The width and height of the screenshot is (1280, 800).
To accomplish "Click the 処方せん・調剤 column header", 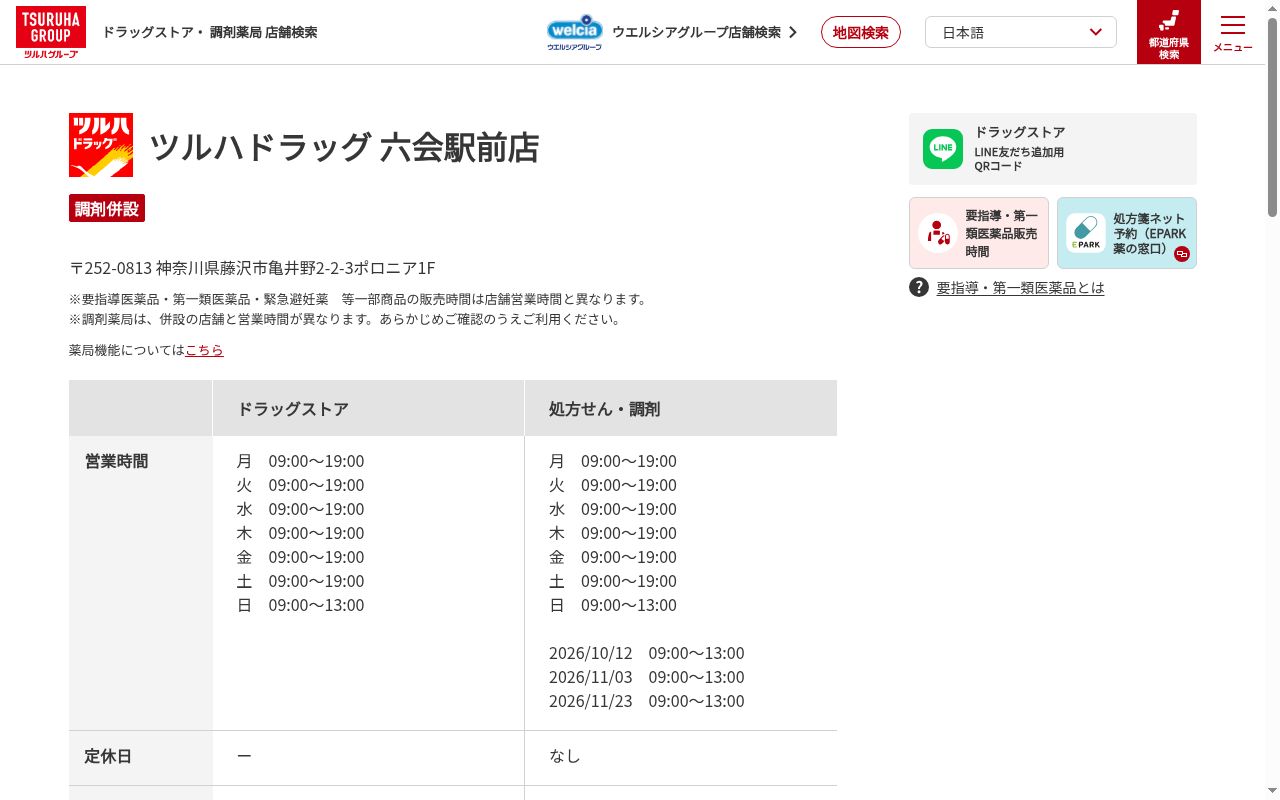I will tap(681, 408).
